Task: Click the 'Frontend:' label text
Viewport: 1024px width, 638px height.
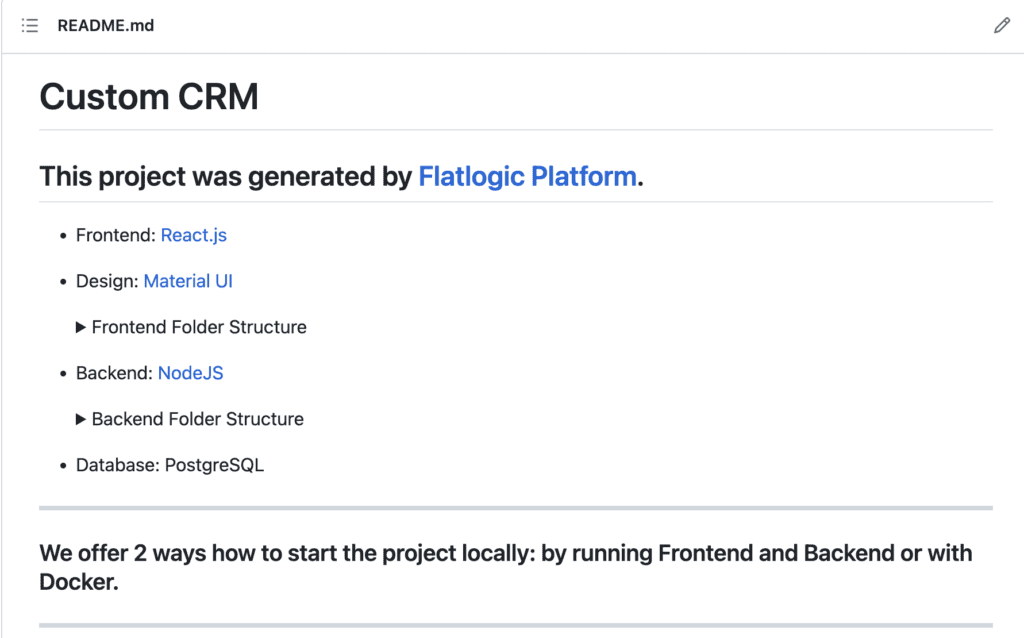Action: 116,235
